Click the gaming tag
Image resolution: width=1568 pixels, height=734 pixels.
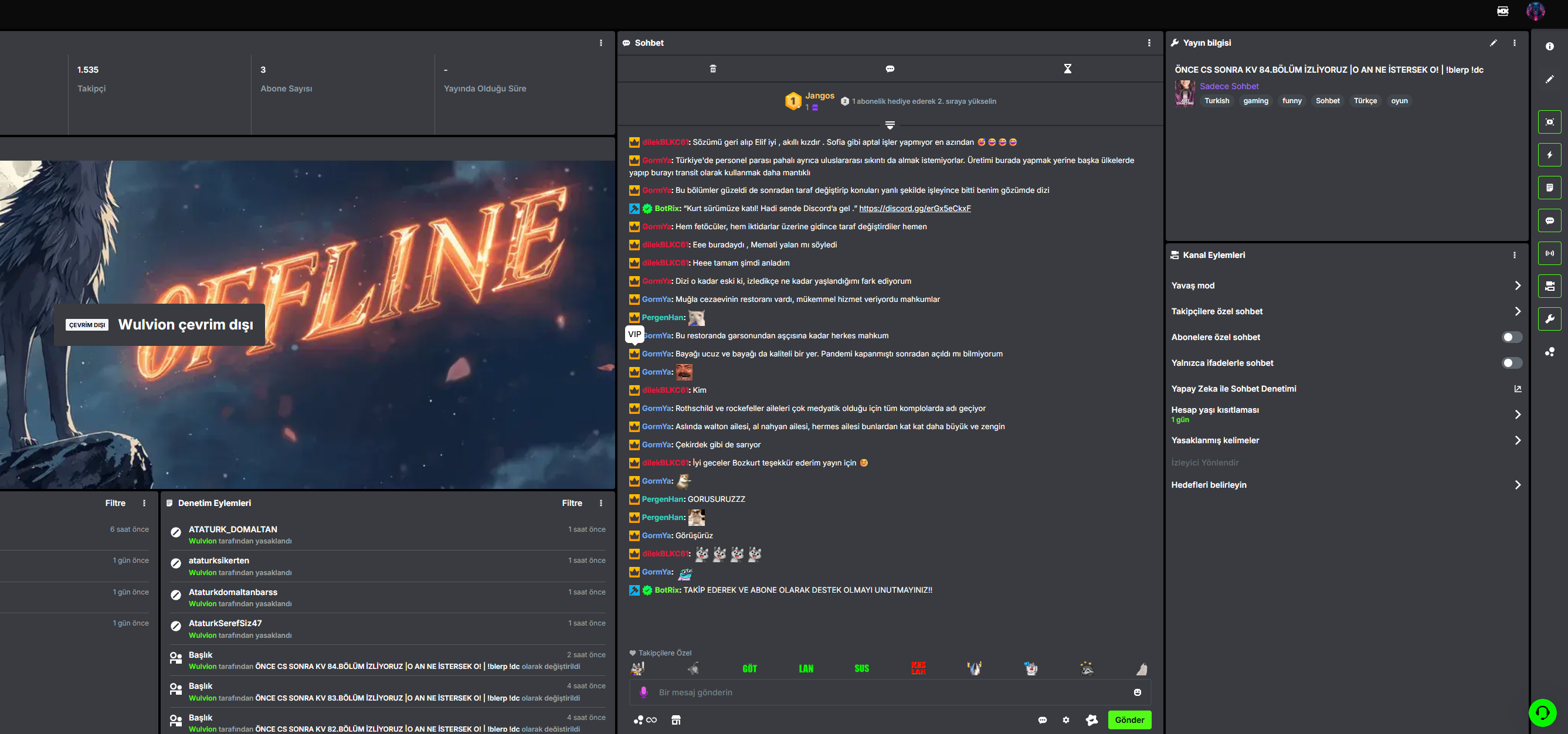[1255, 101]
